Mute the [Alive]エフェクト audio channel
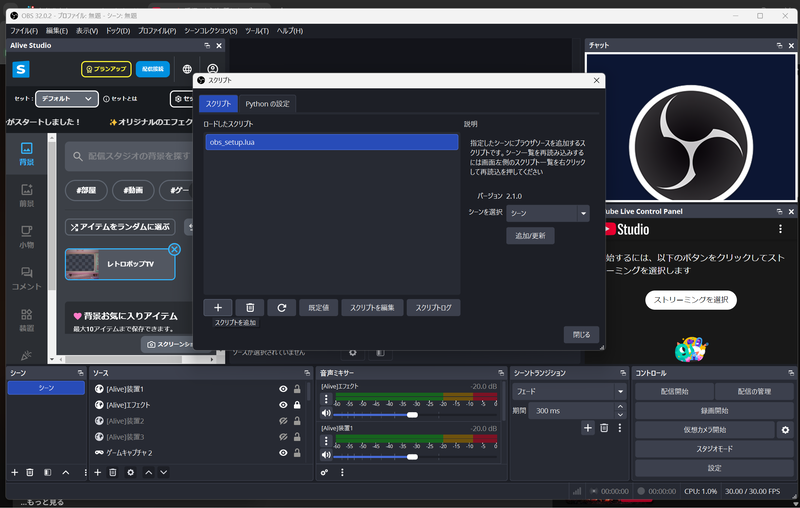 pos(326,413)
